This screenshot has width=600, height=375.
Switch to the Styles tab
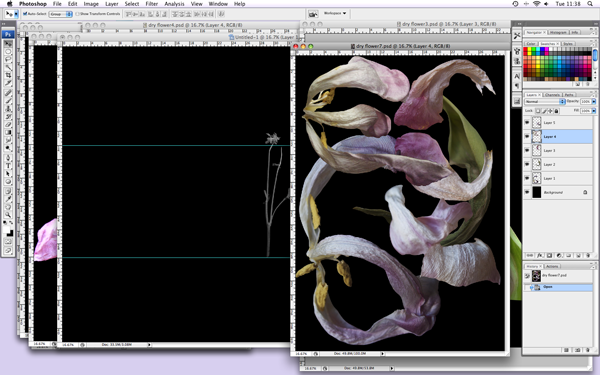(x=568, y=44)
